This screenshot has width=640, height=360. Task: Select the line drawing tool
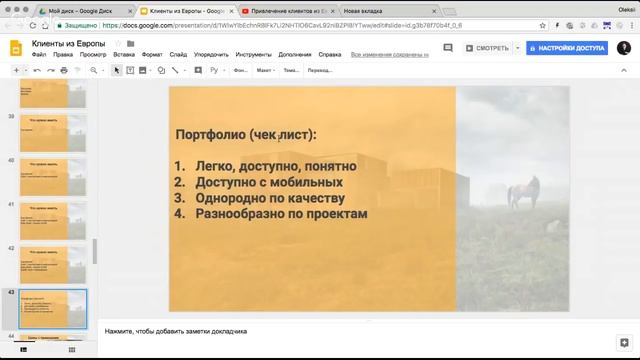coord(175,70)
